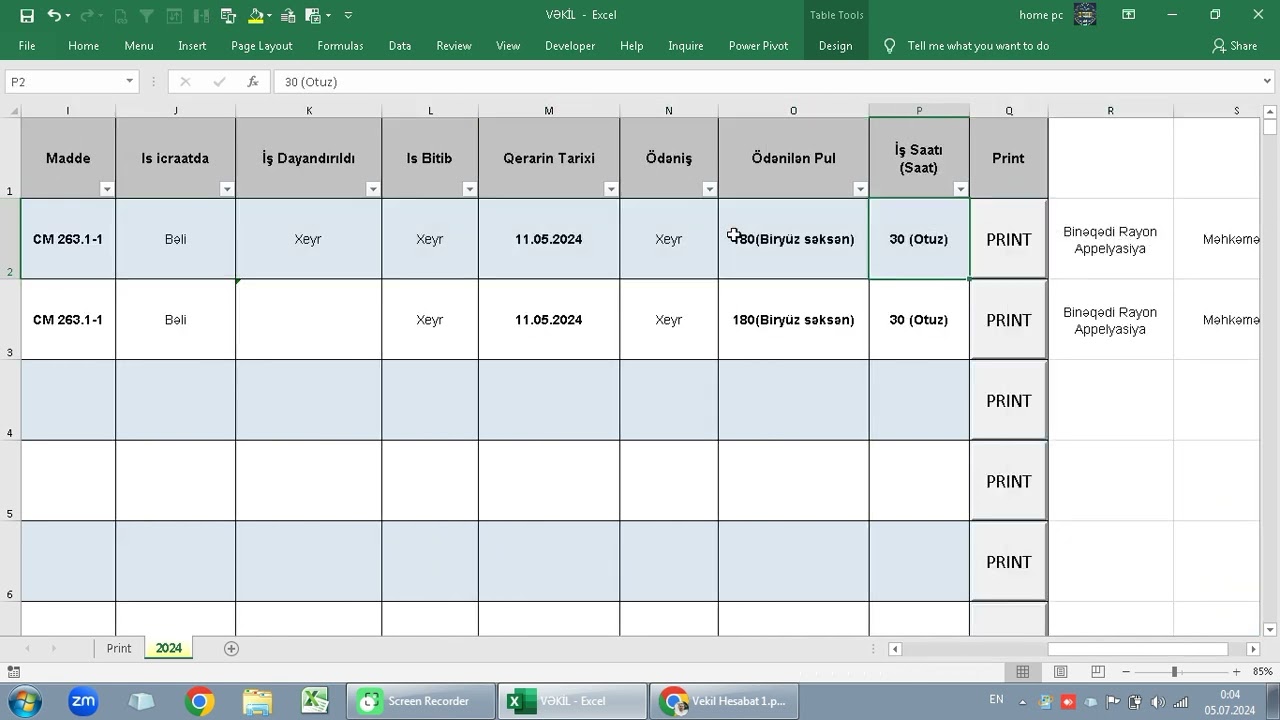Open the Ödəniş filter dropdown
Viewport: 1280px width, 720px height.
[709, 189]
